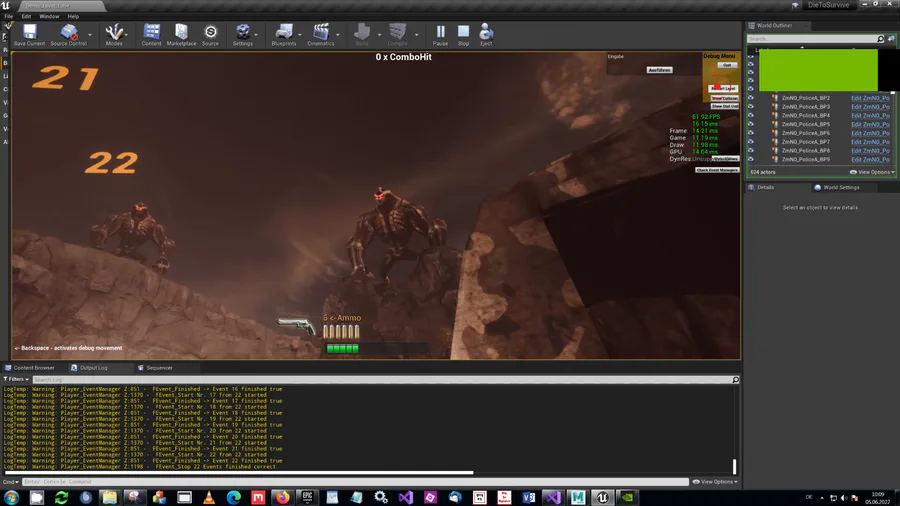
Task: Open World Outliner View Options
Action: [x=872, y=172]
